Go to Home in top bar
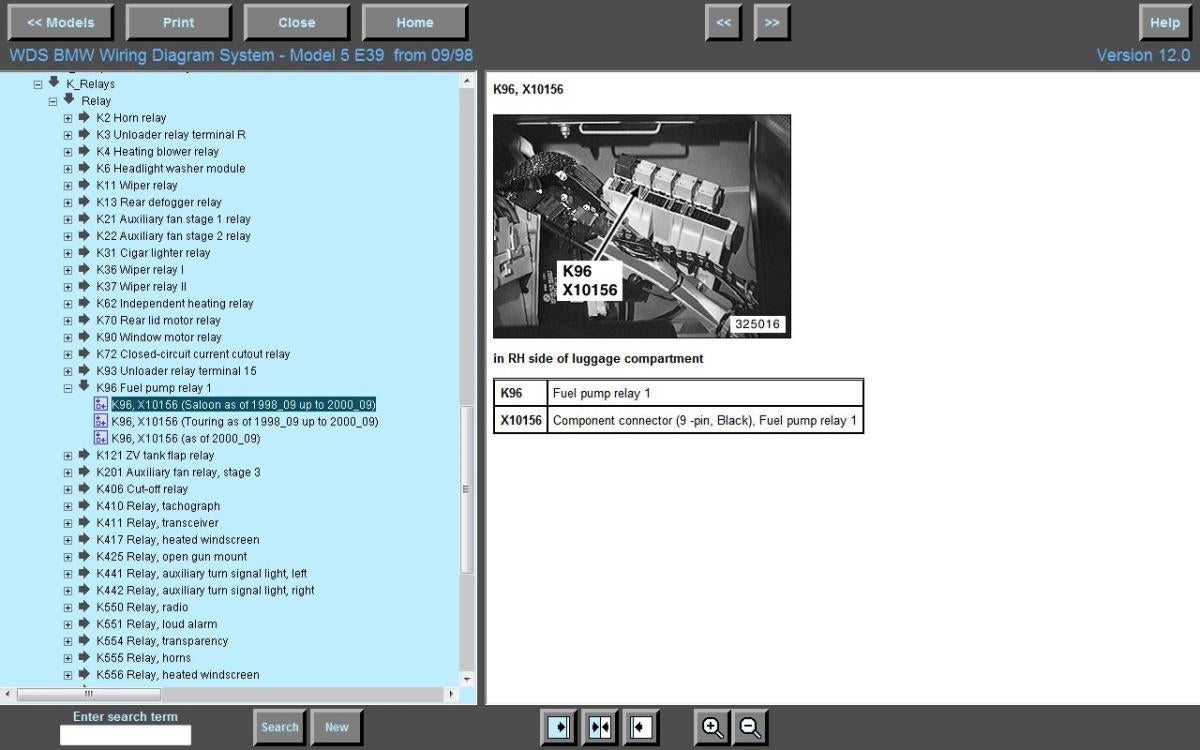This screenshot has height=750, width=1200. click(x=414, y=22)
